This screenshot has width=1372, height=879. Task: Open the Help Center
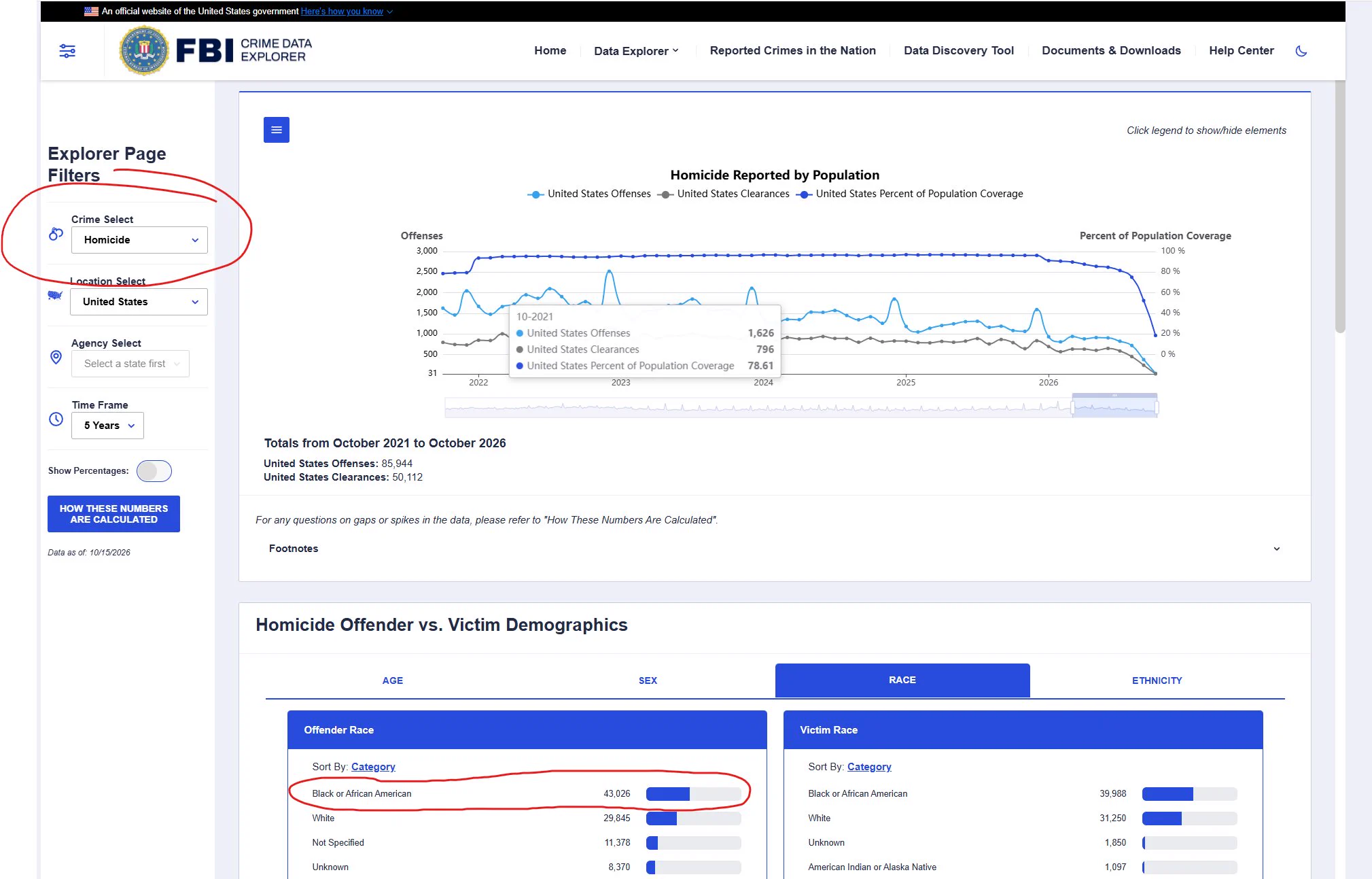click(1242, 50)
